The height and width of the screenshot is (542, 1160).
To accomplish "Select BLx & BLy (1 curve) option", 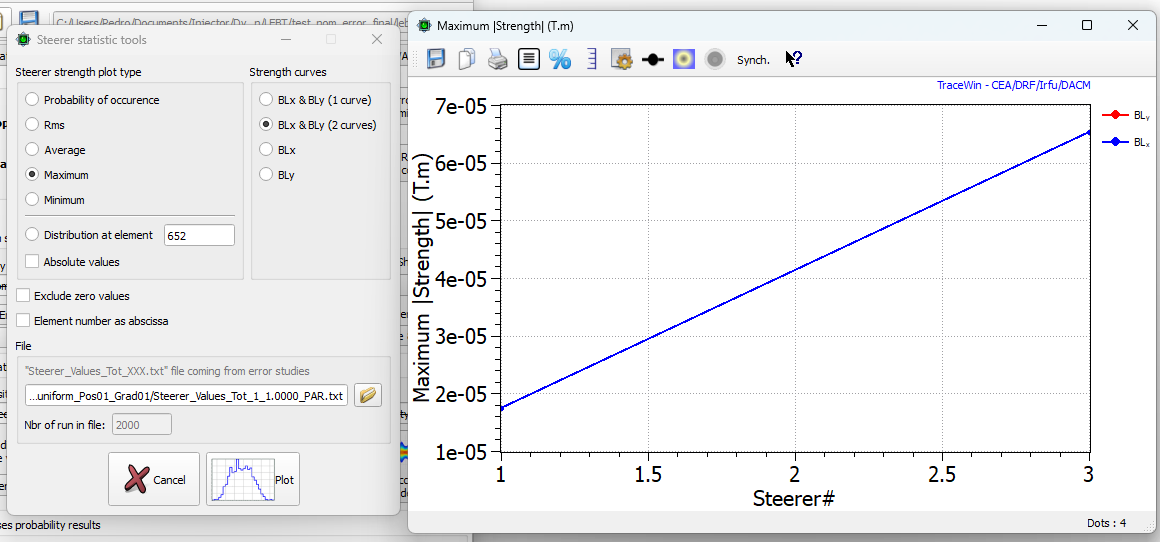I will click(x=267, y=100).
